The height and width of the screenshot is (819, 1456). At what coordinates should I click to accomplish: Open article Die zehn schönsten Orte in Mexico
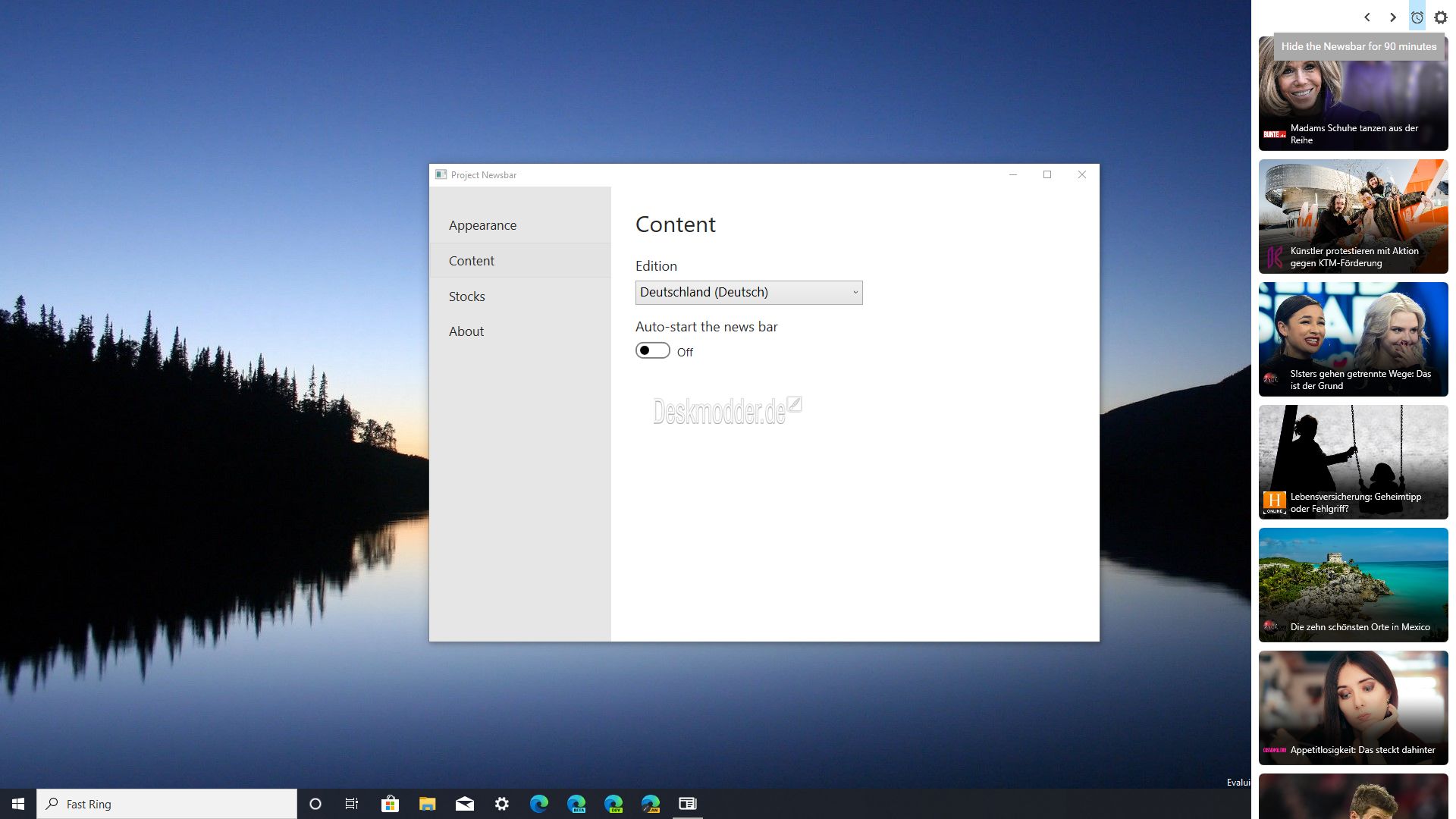1353,585
